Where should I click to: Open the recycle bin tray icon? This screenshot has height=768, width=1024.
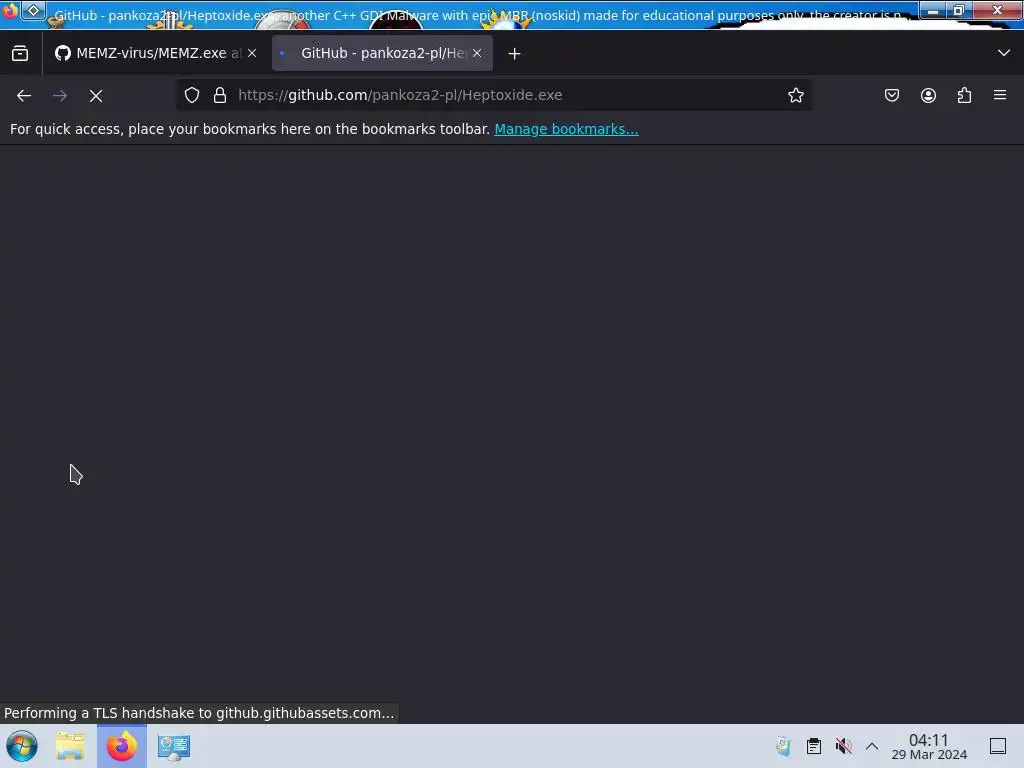[783, 746]
